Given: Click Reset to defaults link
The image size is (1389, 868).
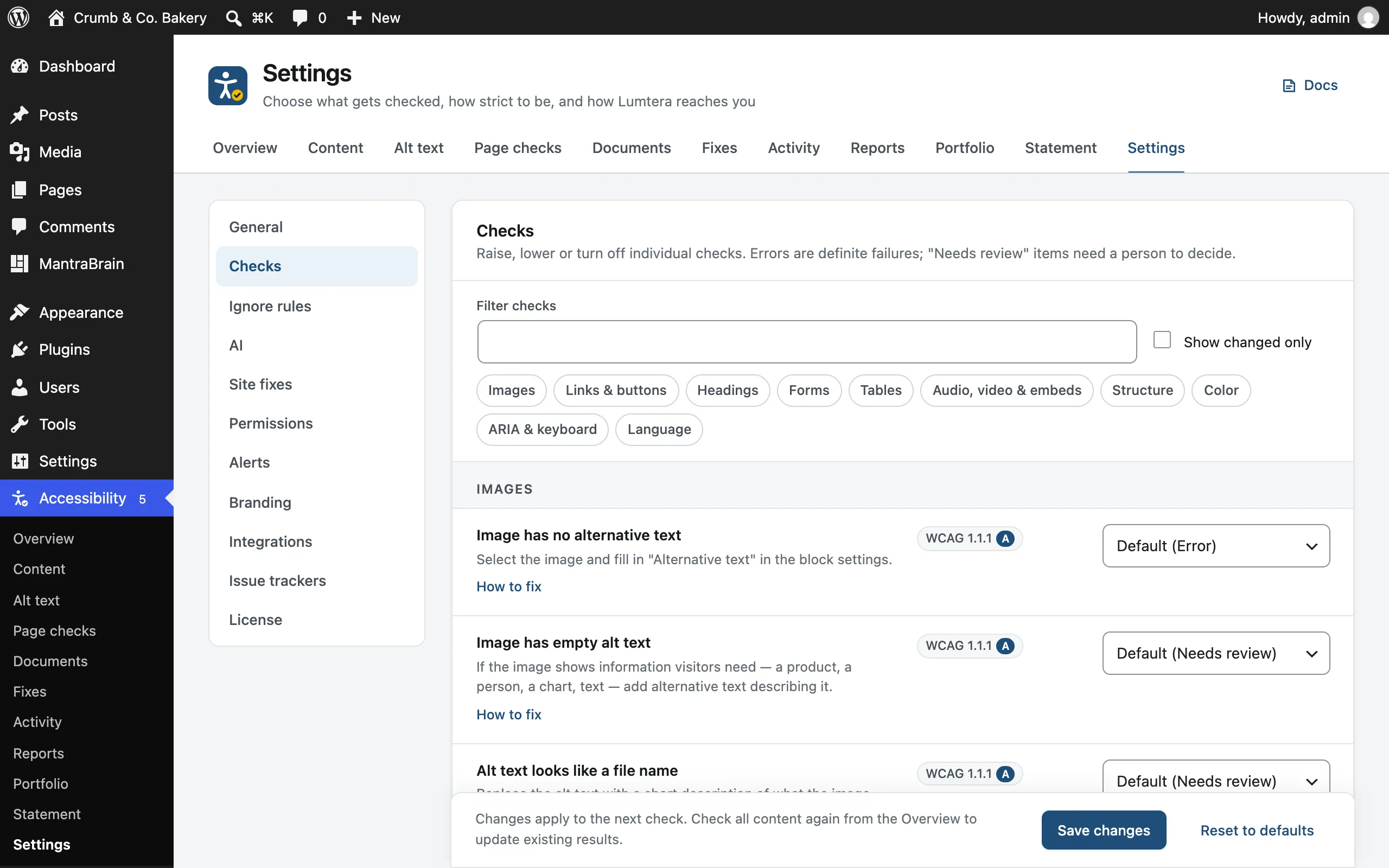Looking at the screenshot, I should [1257, 830].
